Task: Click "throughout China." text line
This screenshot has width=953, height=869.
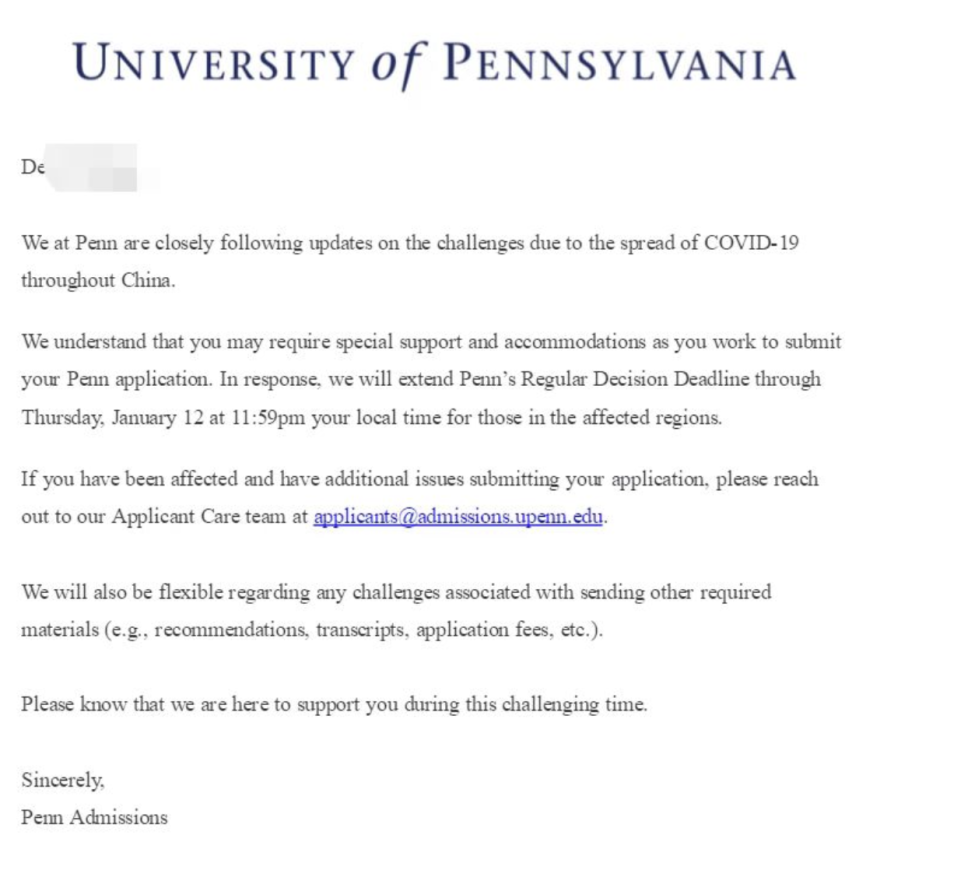Action: [98, 281]
